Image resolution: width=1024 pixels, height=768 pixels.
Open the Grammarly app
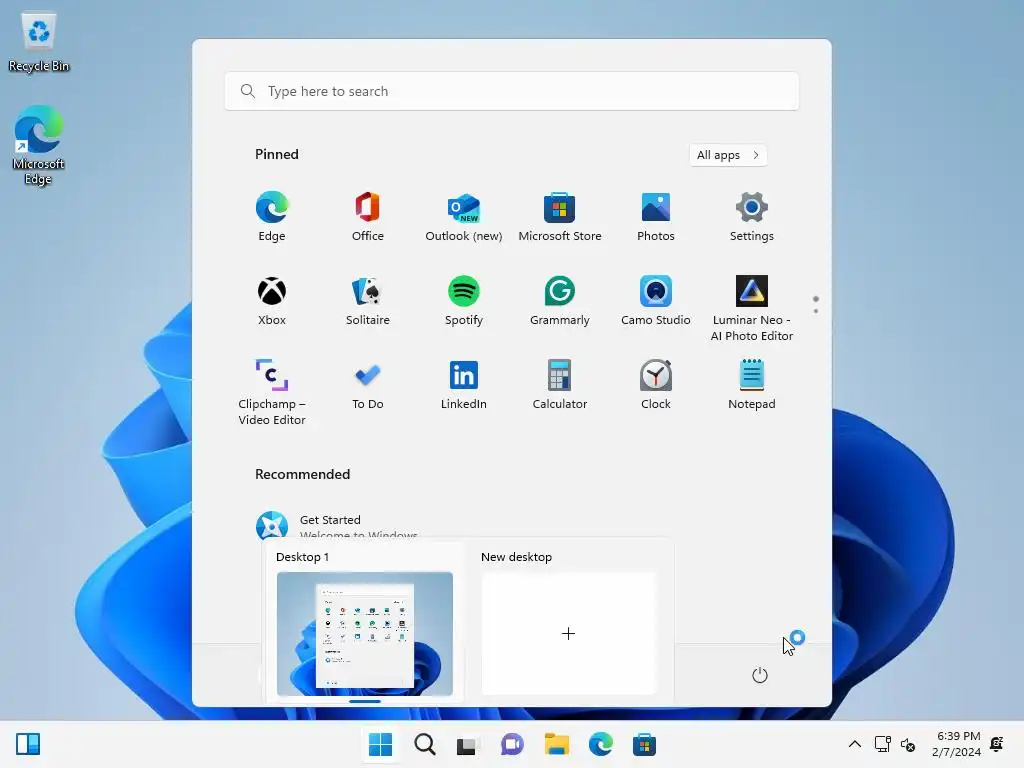coord(560,300)
